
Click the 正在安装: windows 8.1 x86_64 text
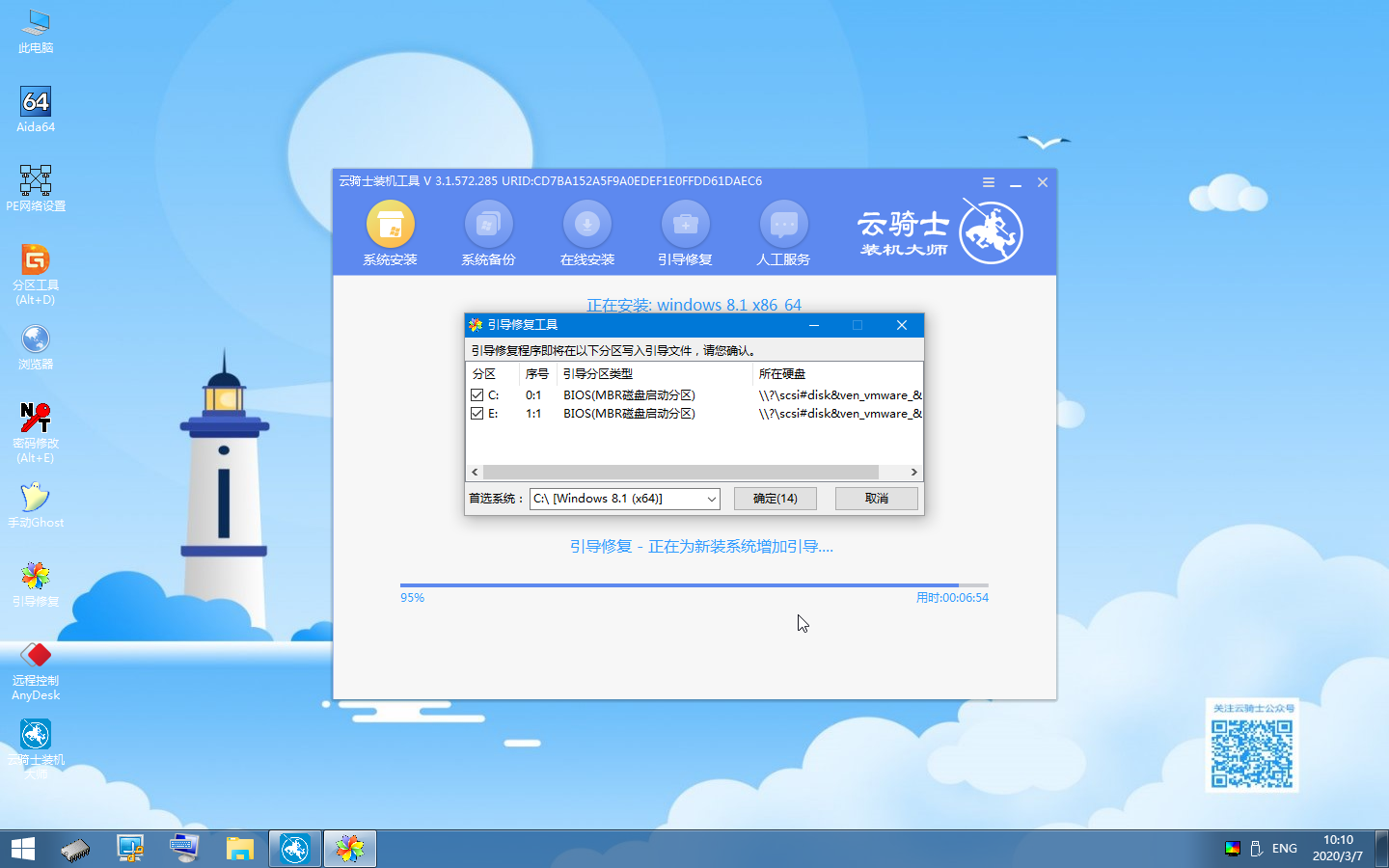694,305
